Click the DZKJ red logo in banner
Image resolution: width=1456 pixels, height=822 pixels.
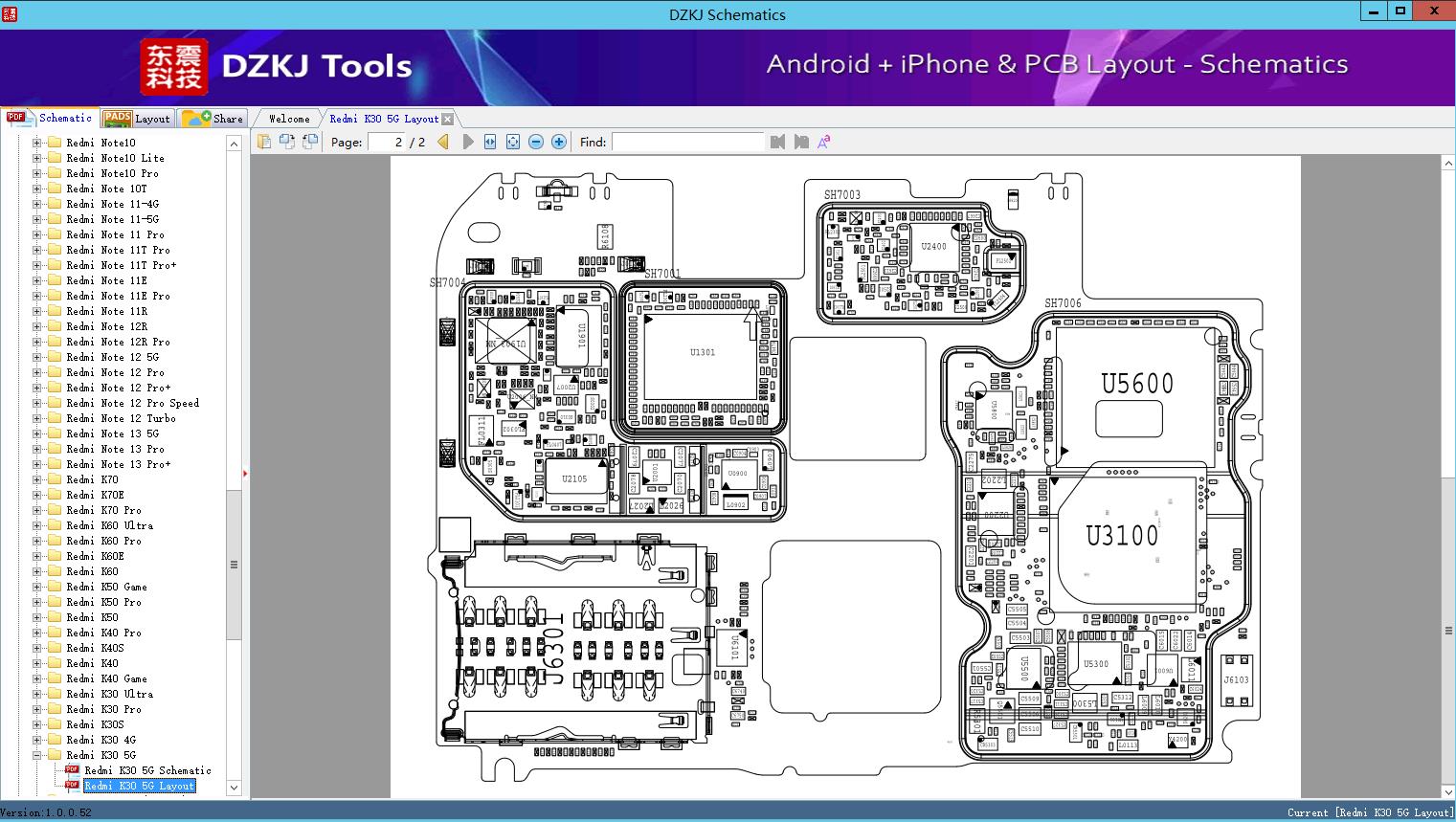click(x=174, y=67)
